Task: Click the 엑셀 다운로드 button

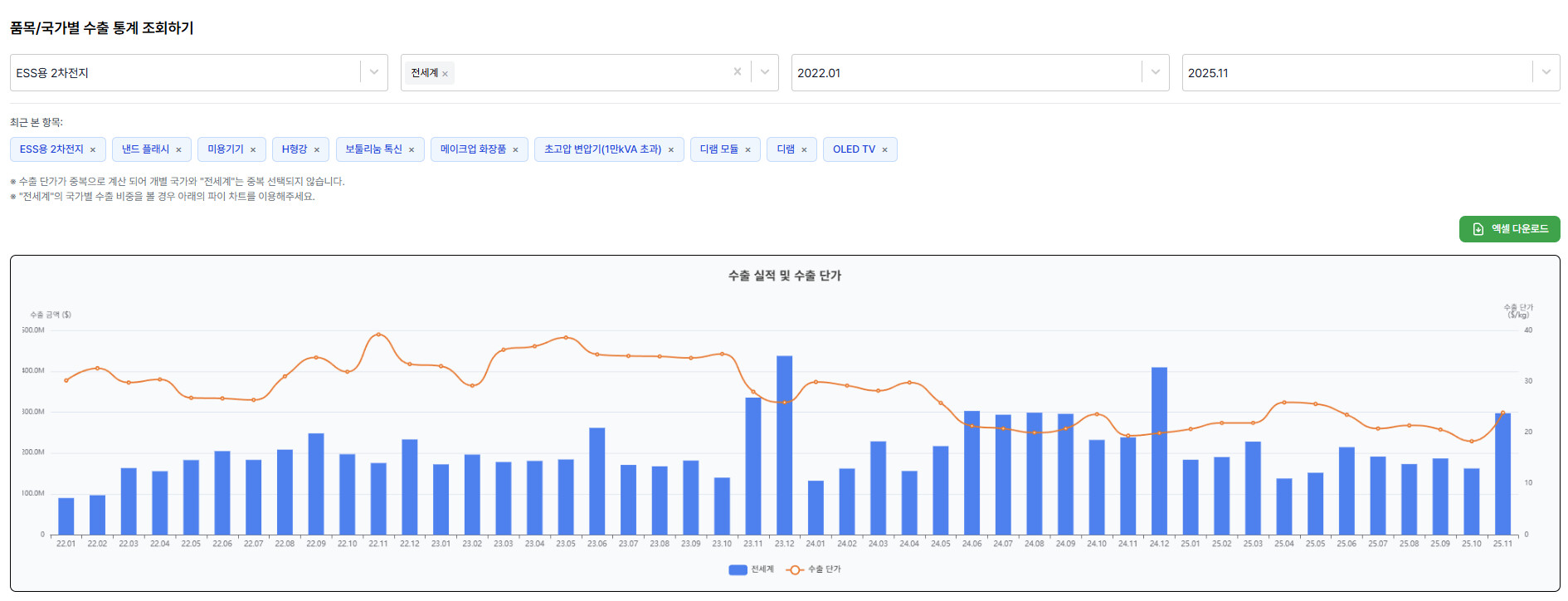Action: (x=1509, y=229)
